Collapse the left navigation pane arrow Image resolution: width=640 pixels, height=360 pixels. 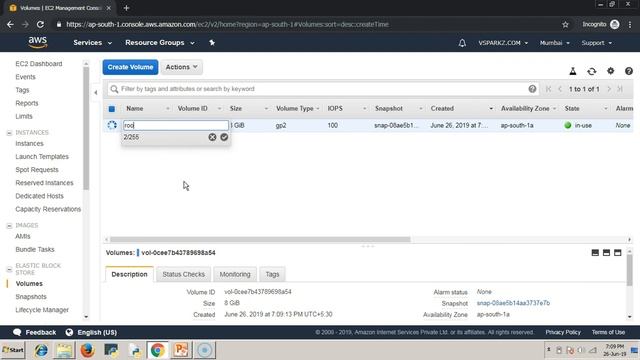click(96, 93)
